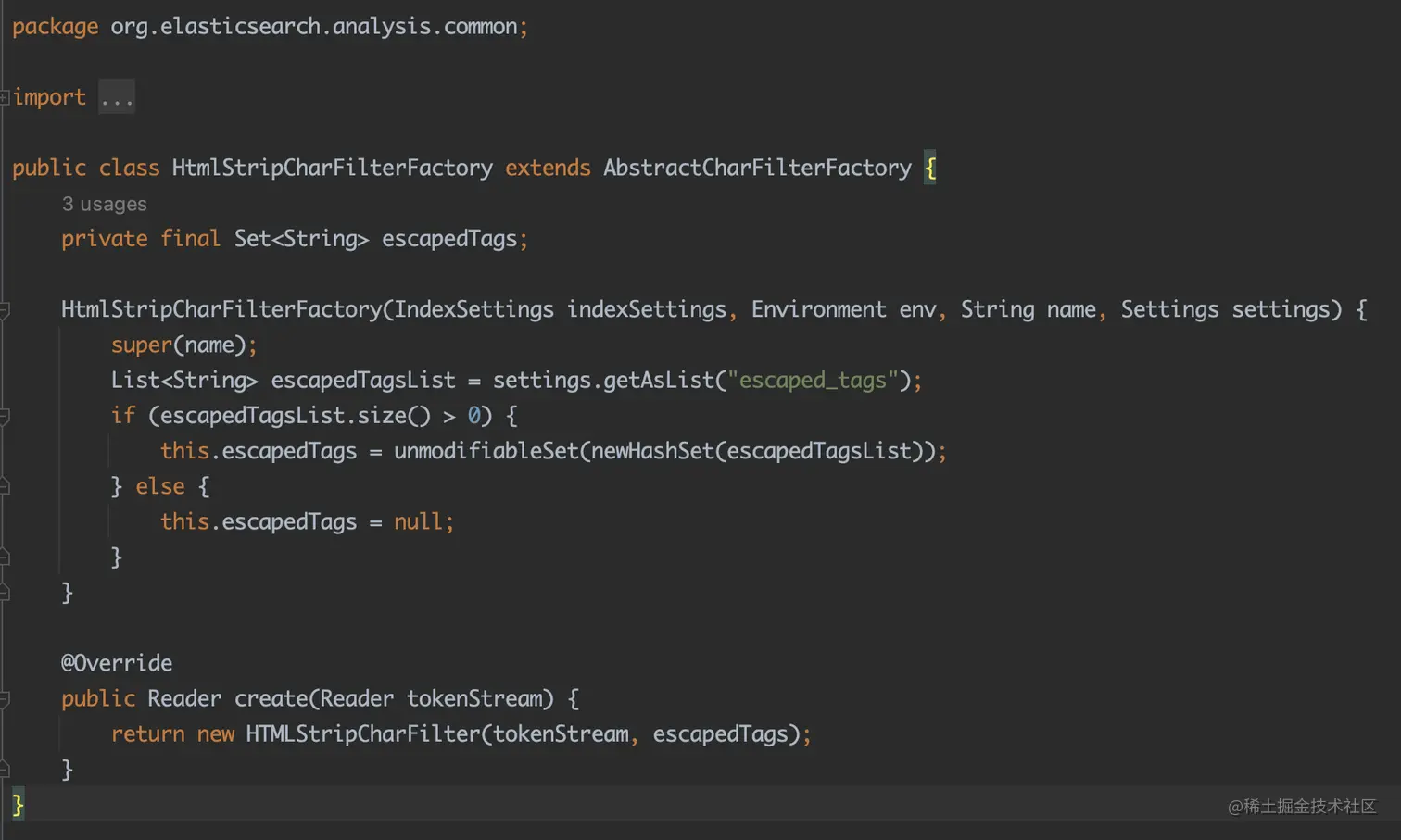Click 'escapedTags' in the private final field
The height and width of the screenshot is (840, 1401).
coord(448,239)
